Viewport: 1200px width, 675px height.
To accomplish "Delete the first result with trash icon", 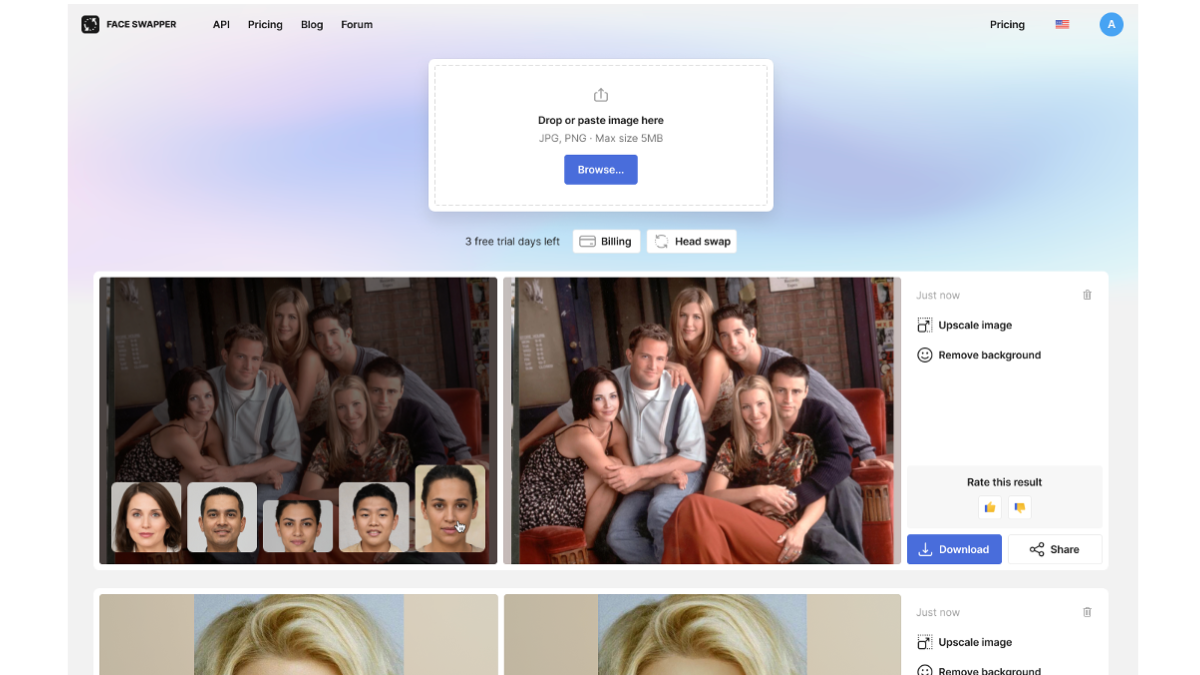I will coord(1087,295).
